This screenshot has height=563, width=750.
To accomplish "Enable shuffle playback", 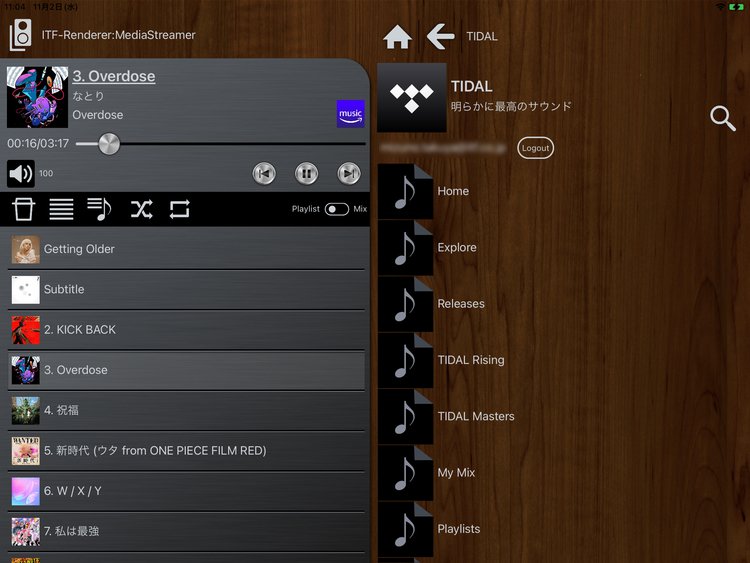I will coord(142,209).
